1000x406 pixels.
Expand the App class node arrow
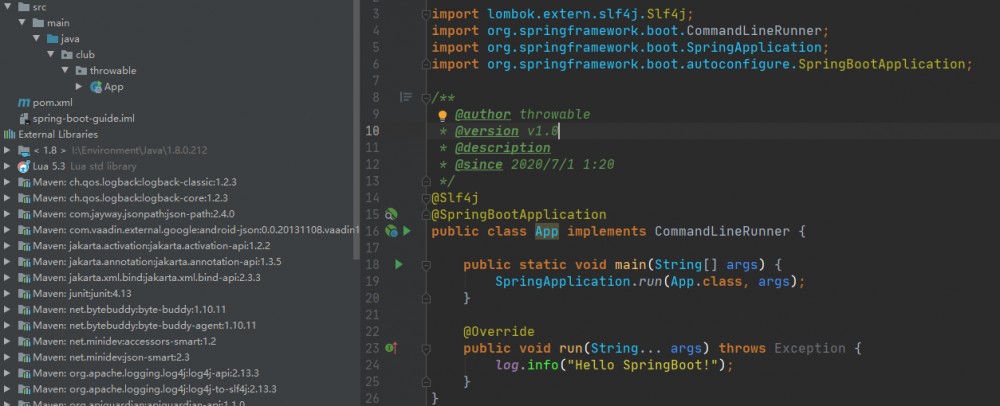(x=79, y=86)
